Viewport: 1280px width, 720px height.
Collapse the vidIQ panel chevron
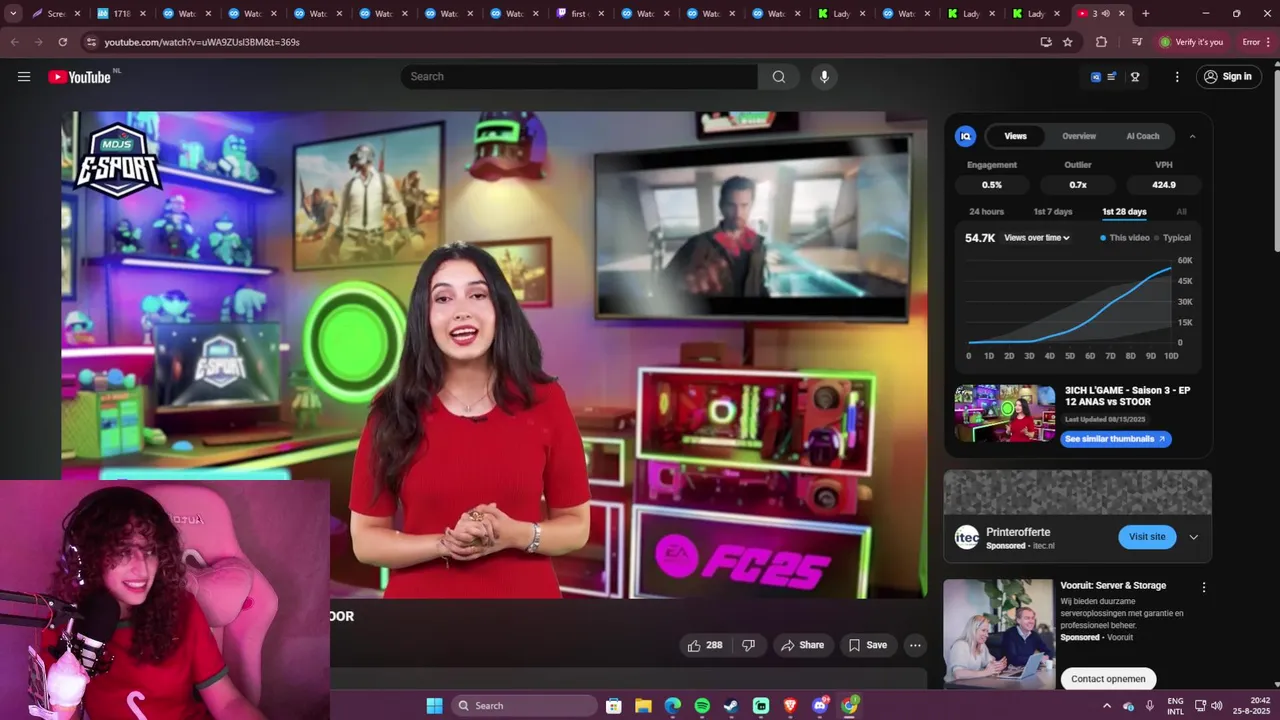(1192, 136)
